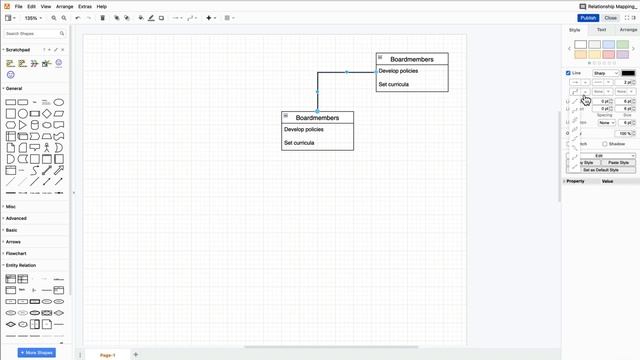Toggle the Line checkbox
This screenshot has height=360, width=640.
[568, 73]
